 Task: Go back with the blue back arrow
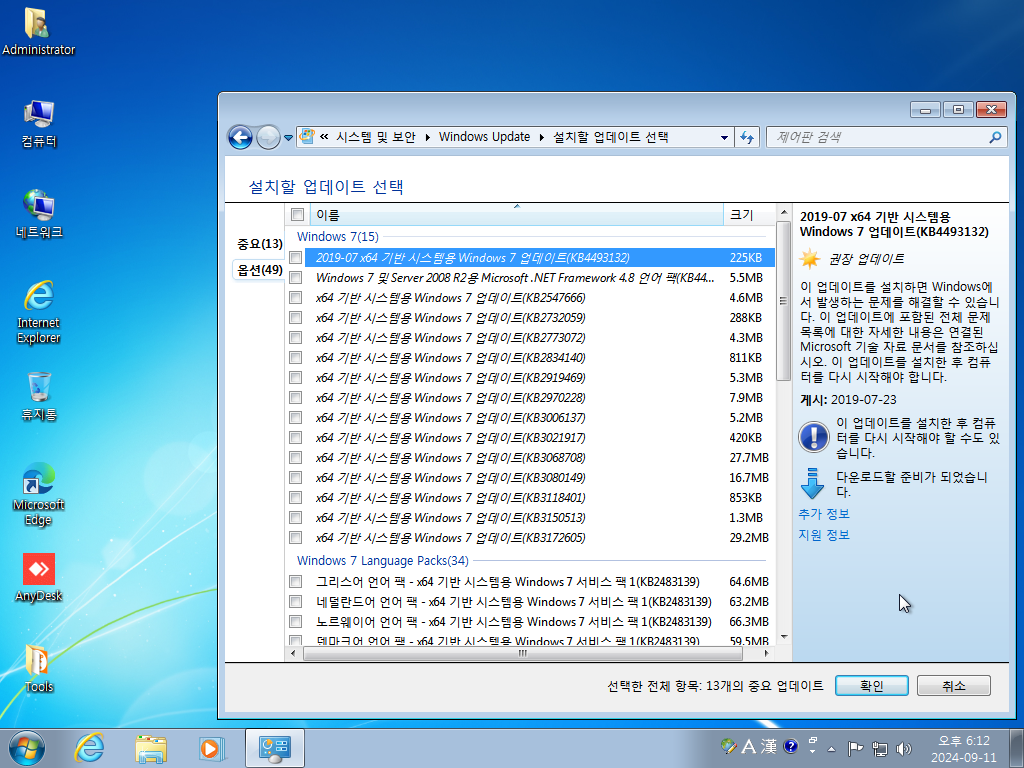click(240, 137)
